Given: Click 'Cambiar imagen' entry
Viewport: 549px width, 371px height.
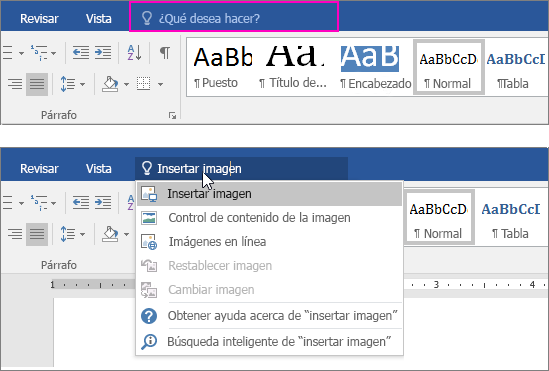Looking at the screenshot, I should (x=269, y=290).
